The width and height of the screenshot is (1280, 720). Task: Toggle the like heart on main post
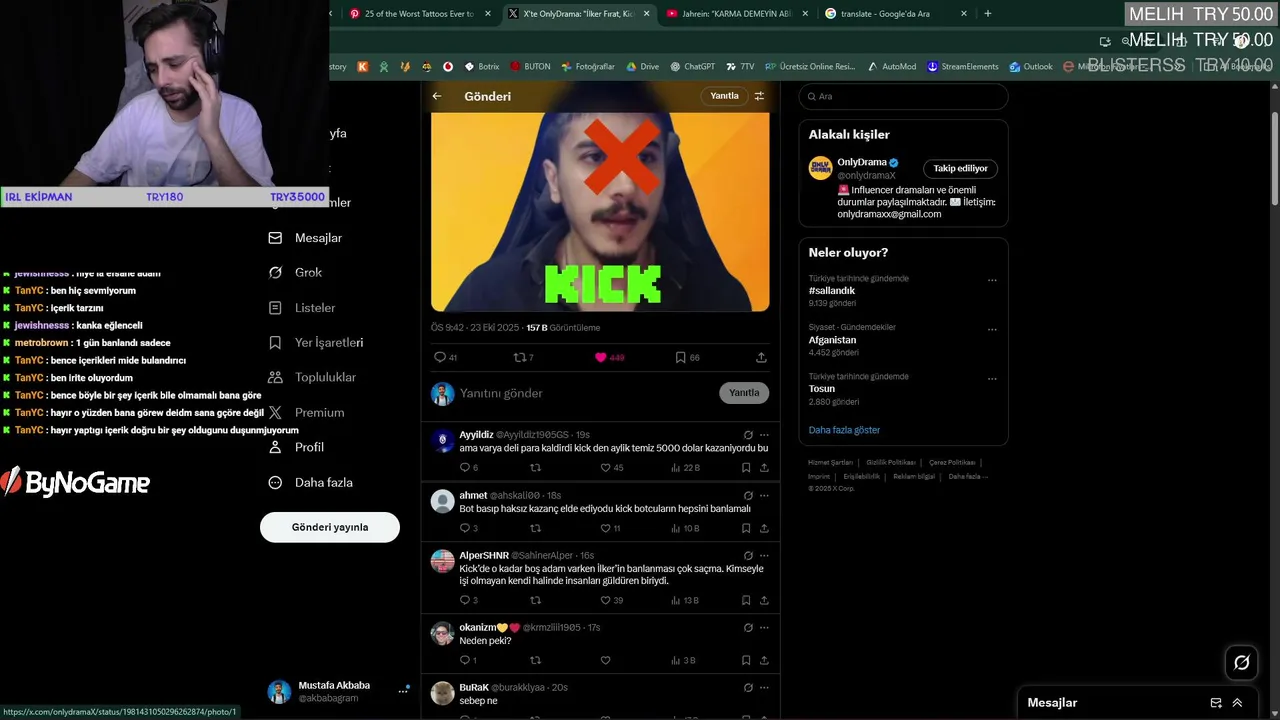pos(601,357)
